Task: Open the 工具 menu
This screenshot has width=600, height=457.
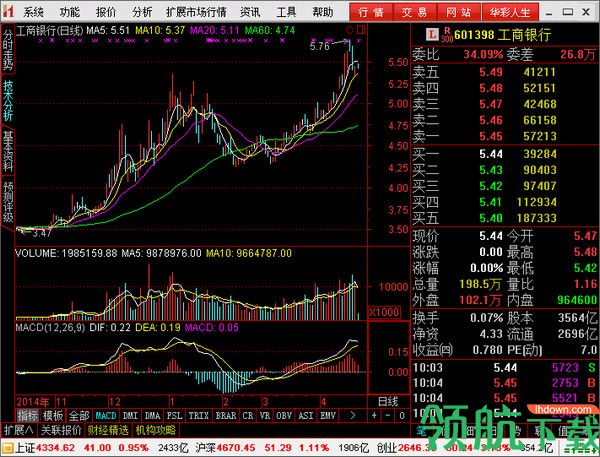Action: [x=286, y=12]
